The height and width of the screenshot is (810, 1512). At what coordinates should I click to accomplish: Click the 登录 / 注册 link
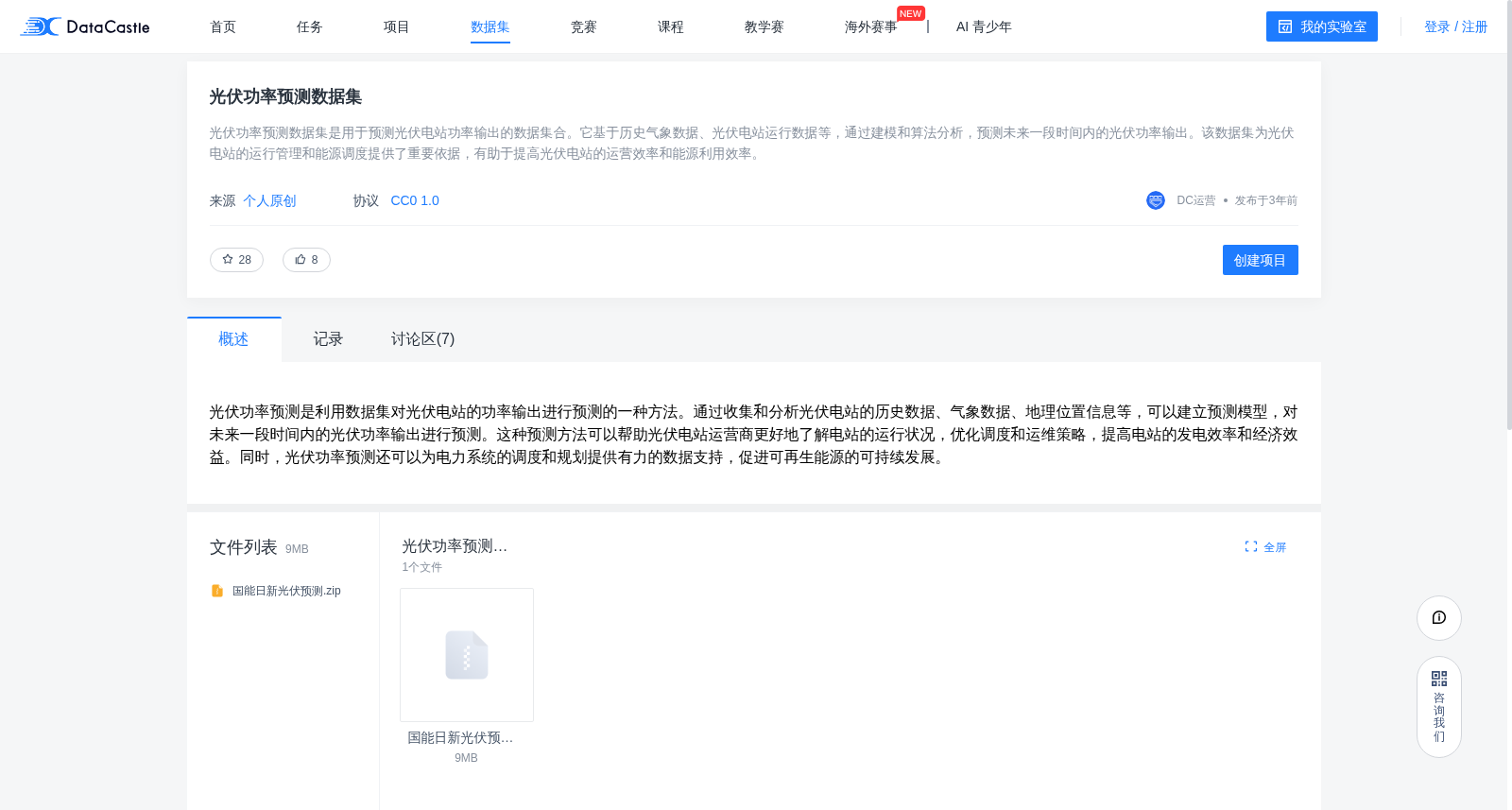click(x=1456, y=27)
